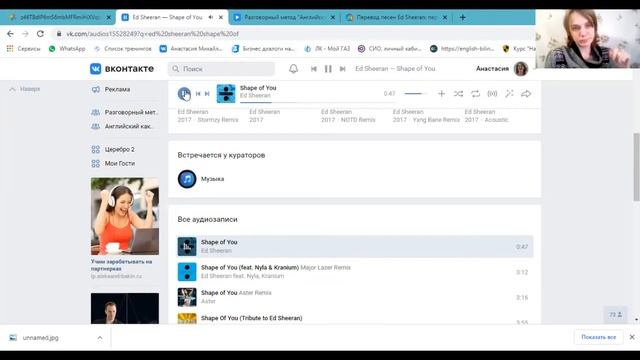The image size is (640, 360).
Task: Toggle shuffle mode in the player
Action: pos(458,94)
